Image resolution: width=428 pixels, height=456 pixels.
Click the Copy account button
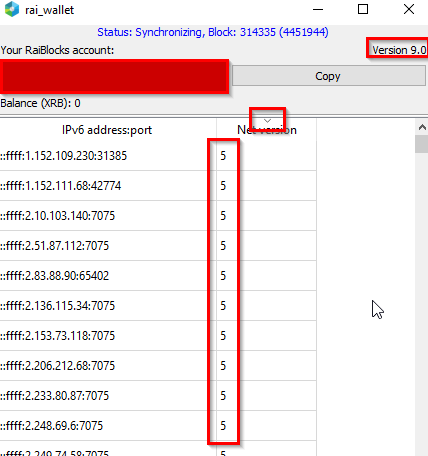pos(329,76)
